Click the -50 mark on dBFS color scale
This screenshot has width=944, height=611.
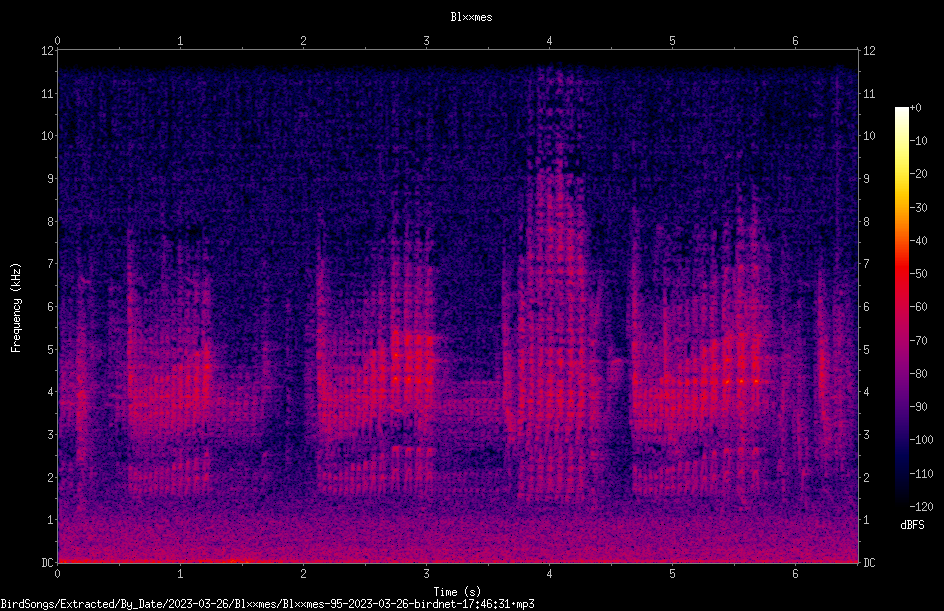[919, 273]
